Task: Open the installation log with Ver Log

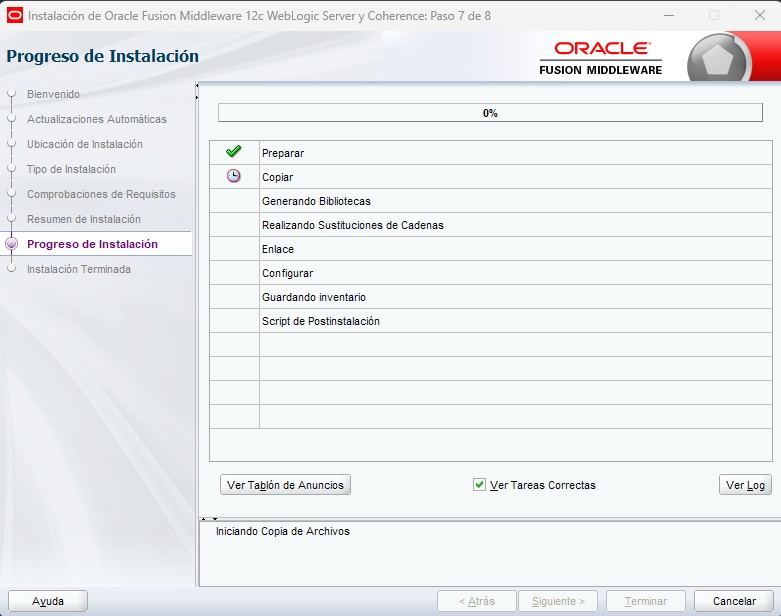Action: click(x=745, y=485)
